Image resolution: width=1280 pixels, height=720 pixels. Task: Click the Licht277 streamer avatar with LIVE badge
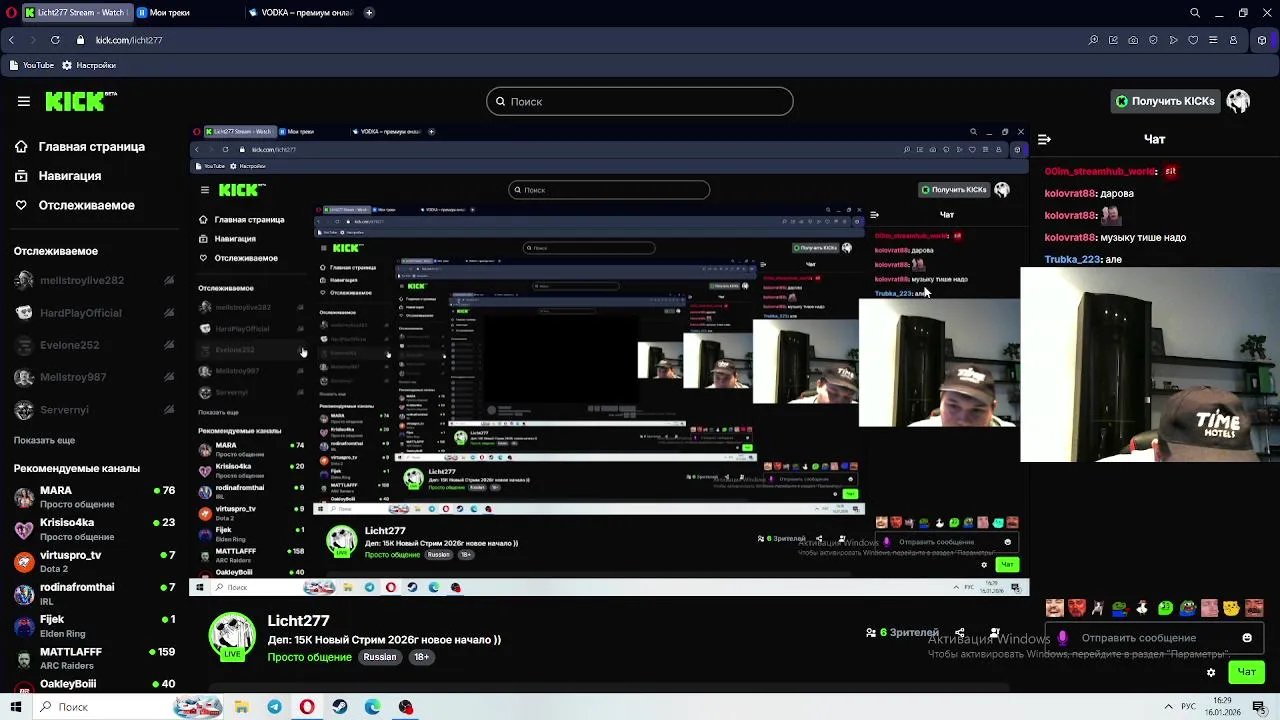(x=232, y=637)
